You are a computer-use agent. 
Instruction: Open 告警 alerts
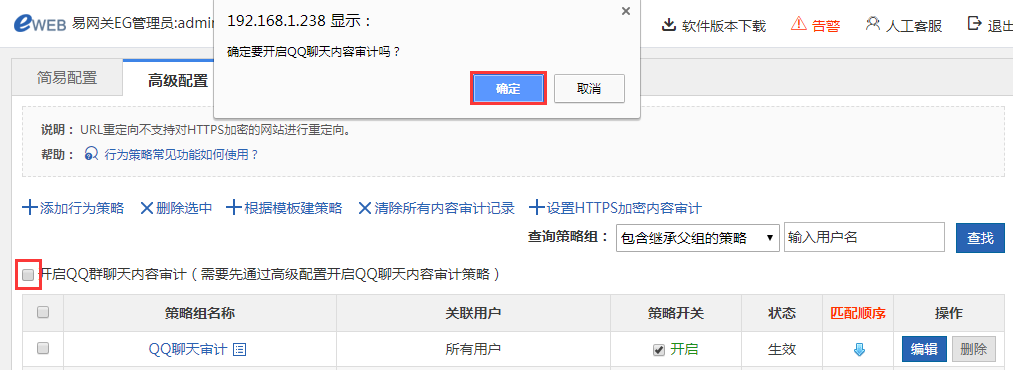[x=826, y=26]
